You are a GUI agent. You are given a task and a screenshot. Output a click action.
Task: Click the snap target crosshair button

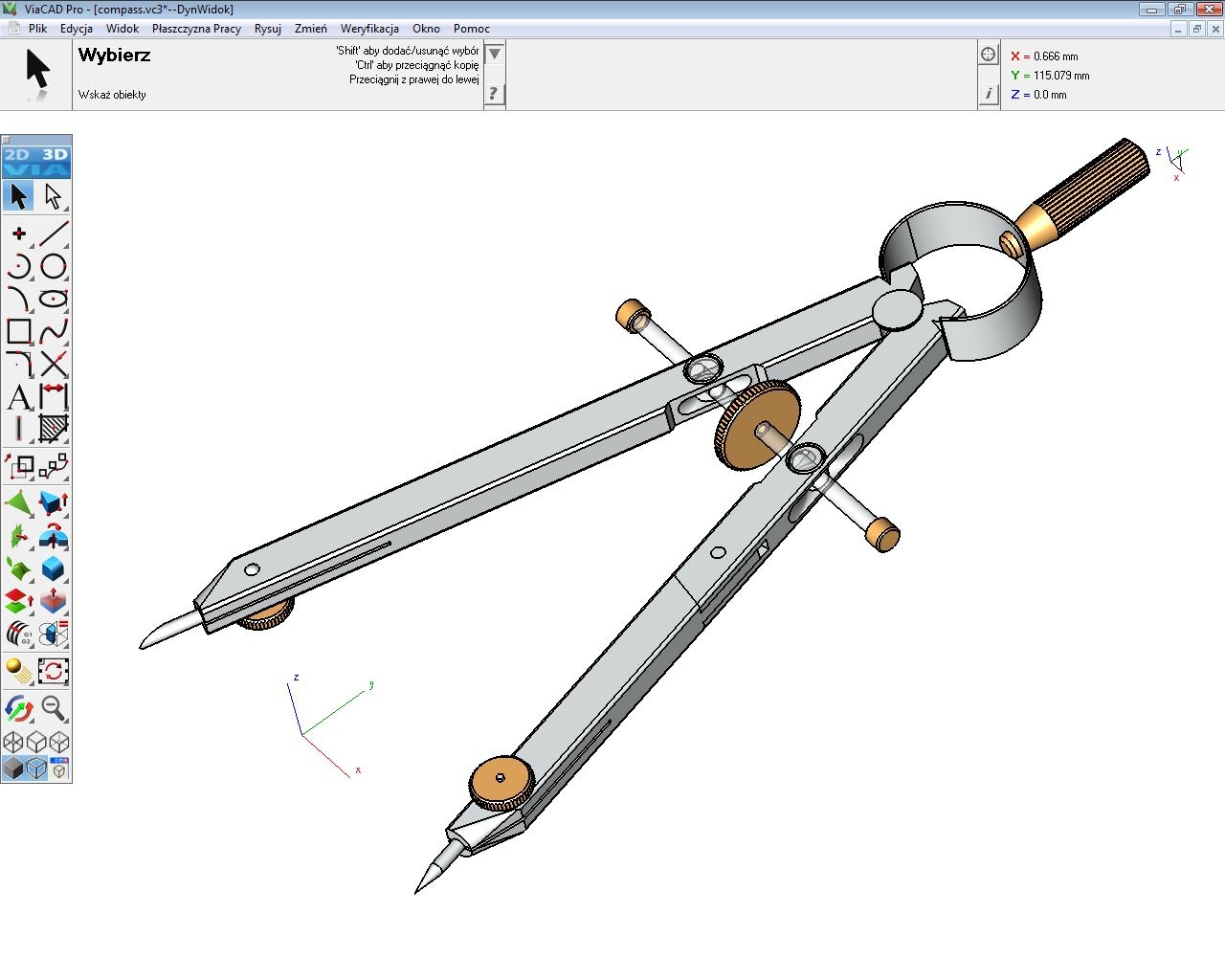tap(989, 55)
